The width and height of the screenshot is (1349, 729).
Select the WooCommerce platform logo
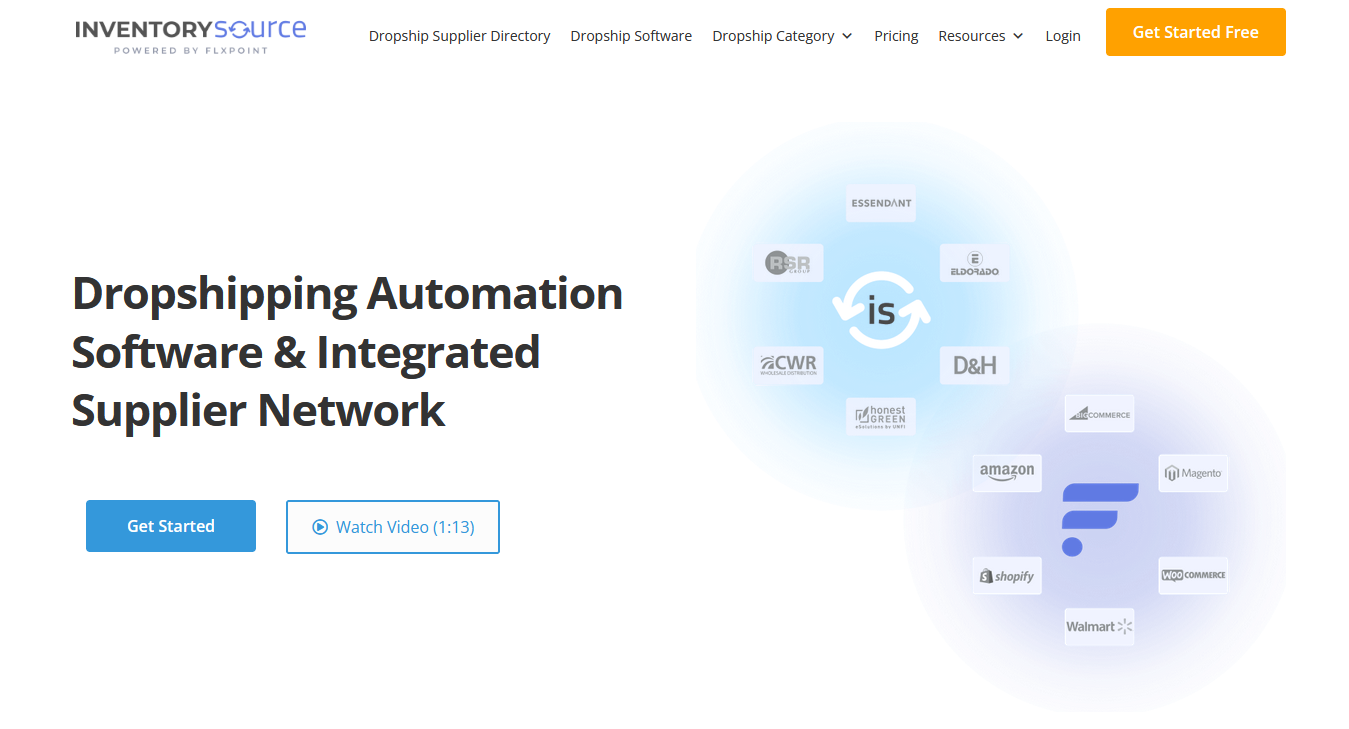click(x=1193, y=576)
